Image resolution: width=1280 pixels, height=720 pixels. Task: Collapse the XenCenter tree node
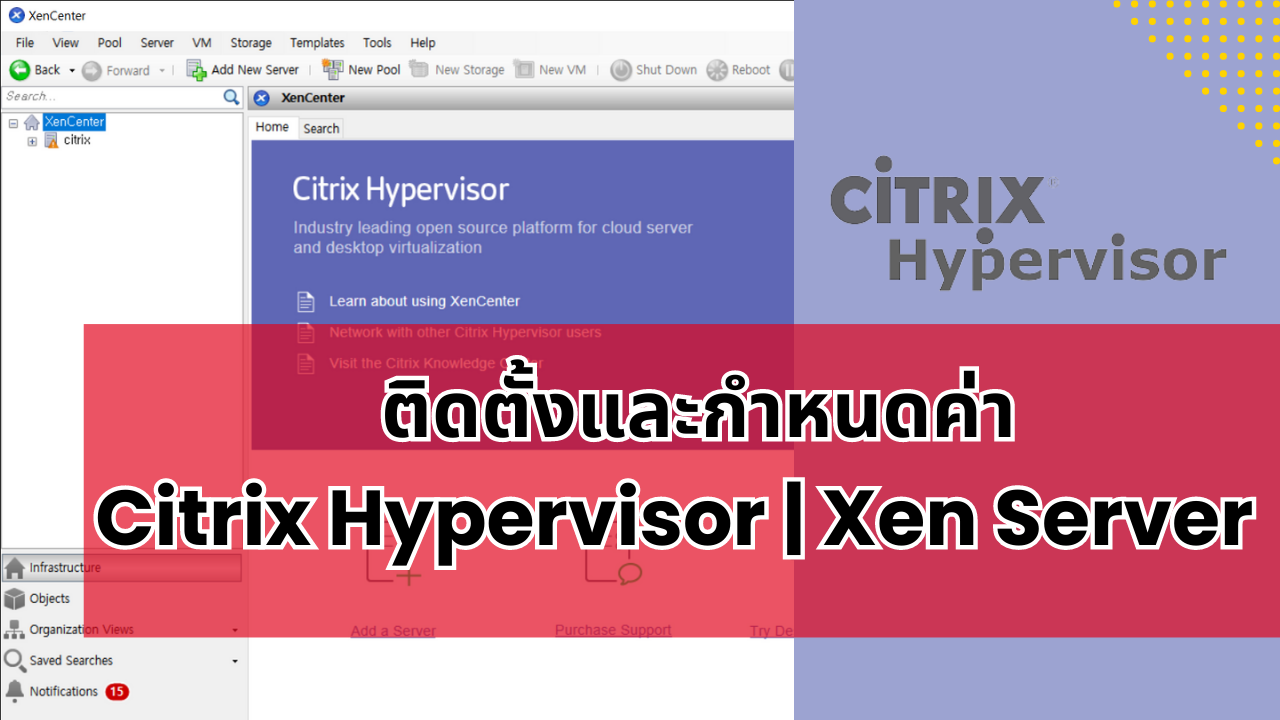(13, 122)
